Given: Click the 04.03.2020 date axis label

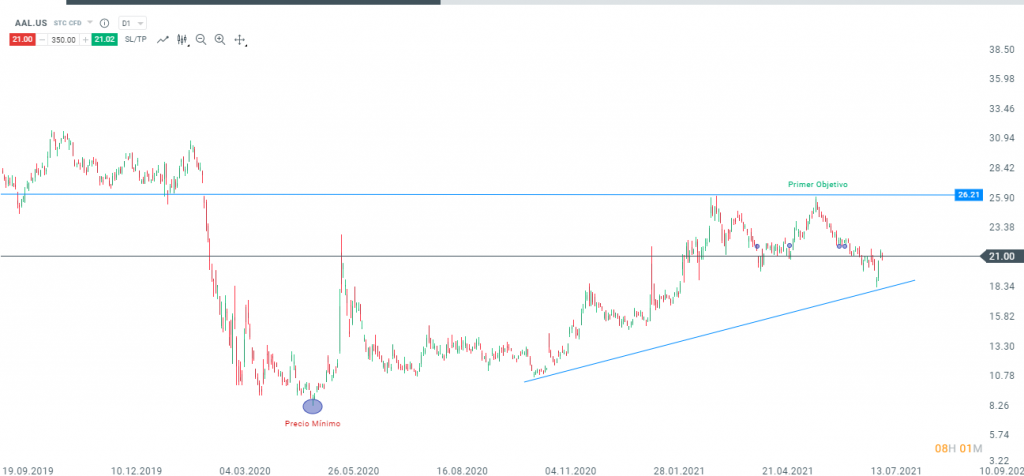Looking at the screenshot, I should (x=246, y=470).
